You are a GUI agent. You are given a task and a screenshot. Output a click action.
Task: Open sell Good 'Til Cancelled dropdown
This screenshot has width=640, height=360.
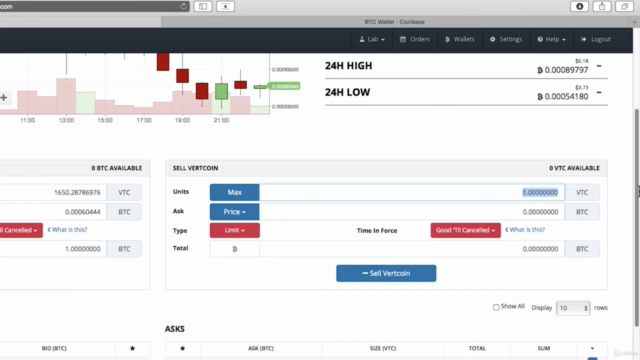(x=465, y=230)
